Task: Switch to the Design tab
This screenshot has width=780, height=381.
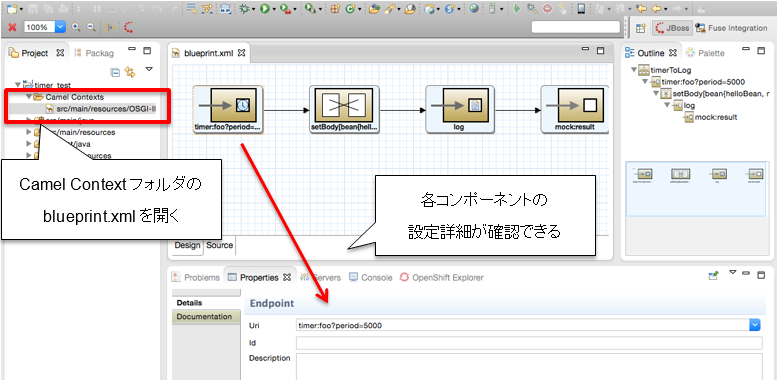Action: click(188, 245)
